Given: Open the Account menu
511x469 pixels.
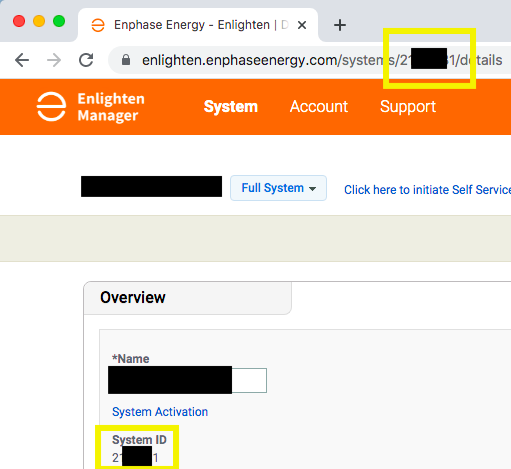Looking at the screenshot, I should (319, 107).
